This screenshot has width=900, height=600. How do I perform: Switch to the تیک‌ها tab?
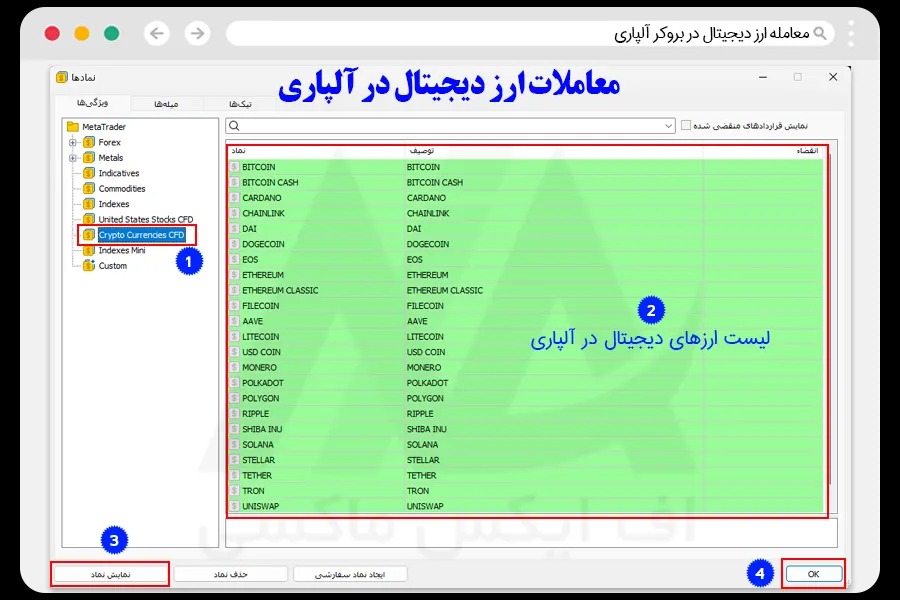pyautogui.click(x=240, y=103)
